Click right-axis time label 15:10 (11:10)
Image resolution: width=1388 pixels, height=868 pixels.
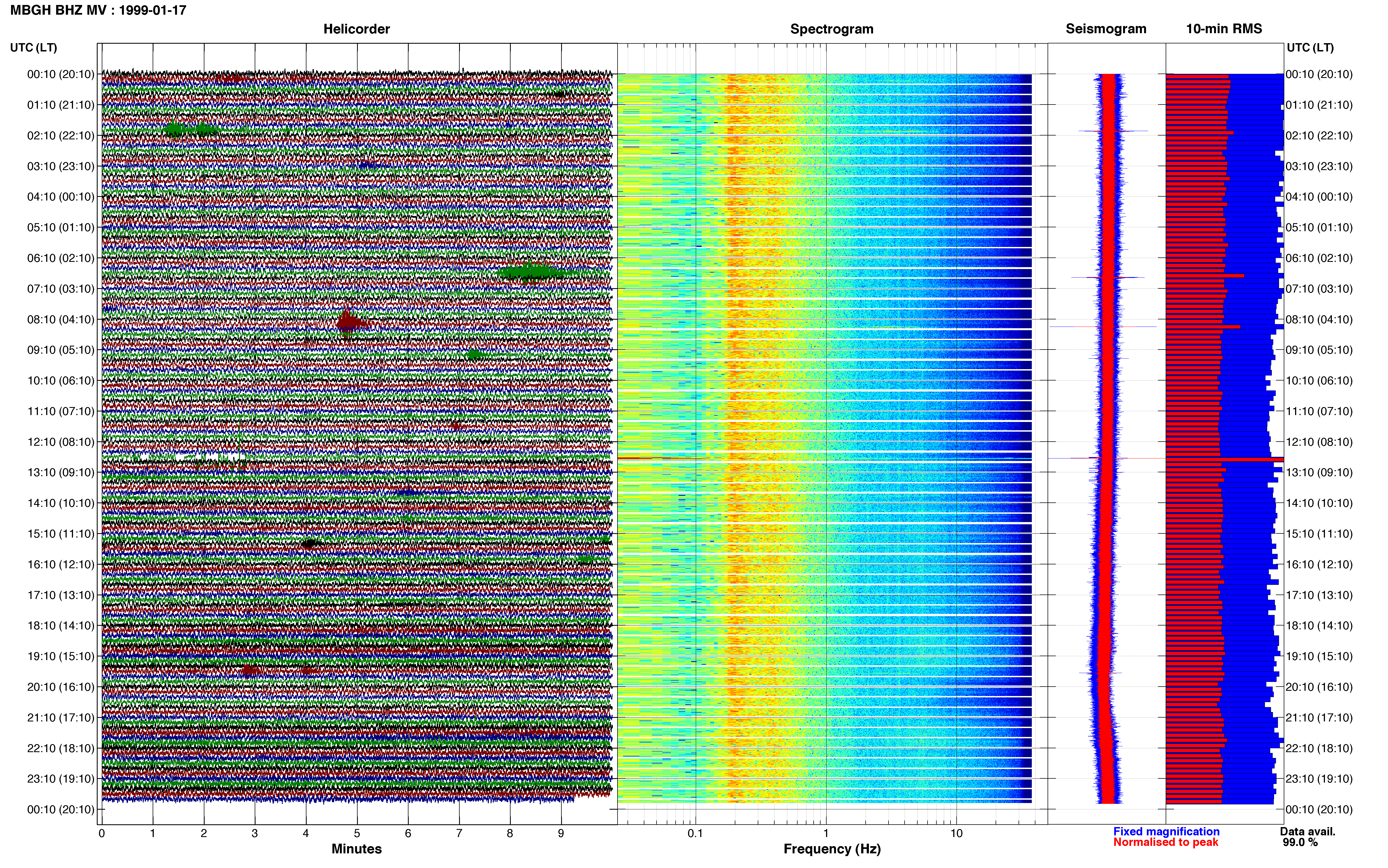coord(1319,534)
